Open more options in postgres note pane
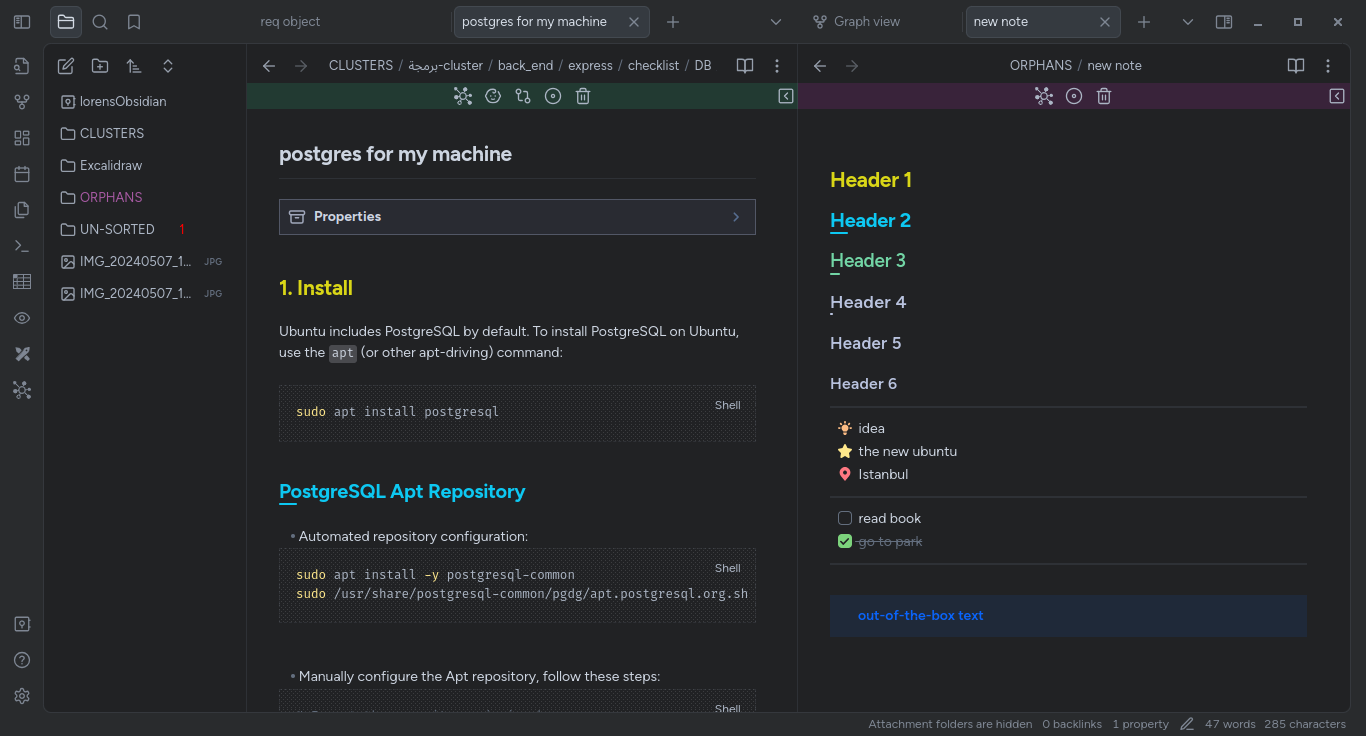The width and height of the screenshot is (1366, 736). (777, 66)
